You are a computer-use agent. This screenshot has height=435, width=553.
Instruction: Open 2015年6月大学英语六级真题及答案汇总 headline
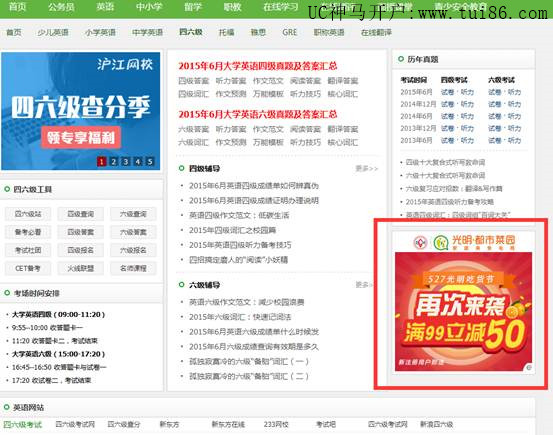(x=257, y=114)
